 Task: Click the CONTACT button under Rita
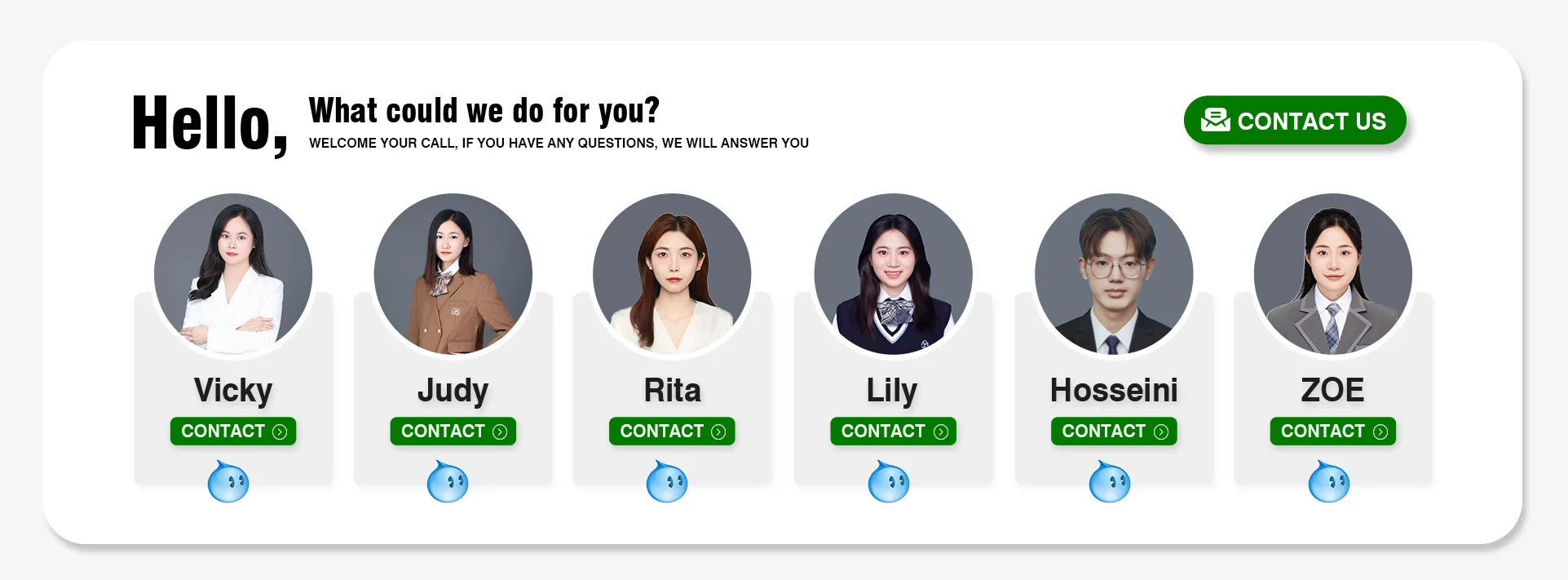[x=672, y=432]
